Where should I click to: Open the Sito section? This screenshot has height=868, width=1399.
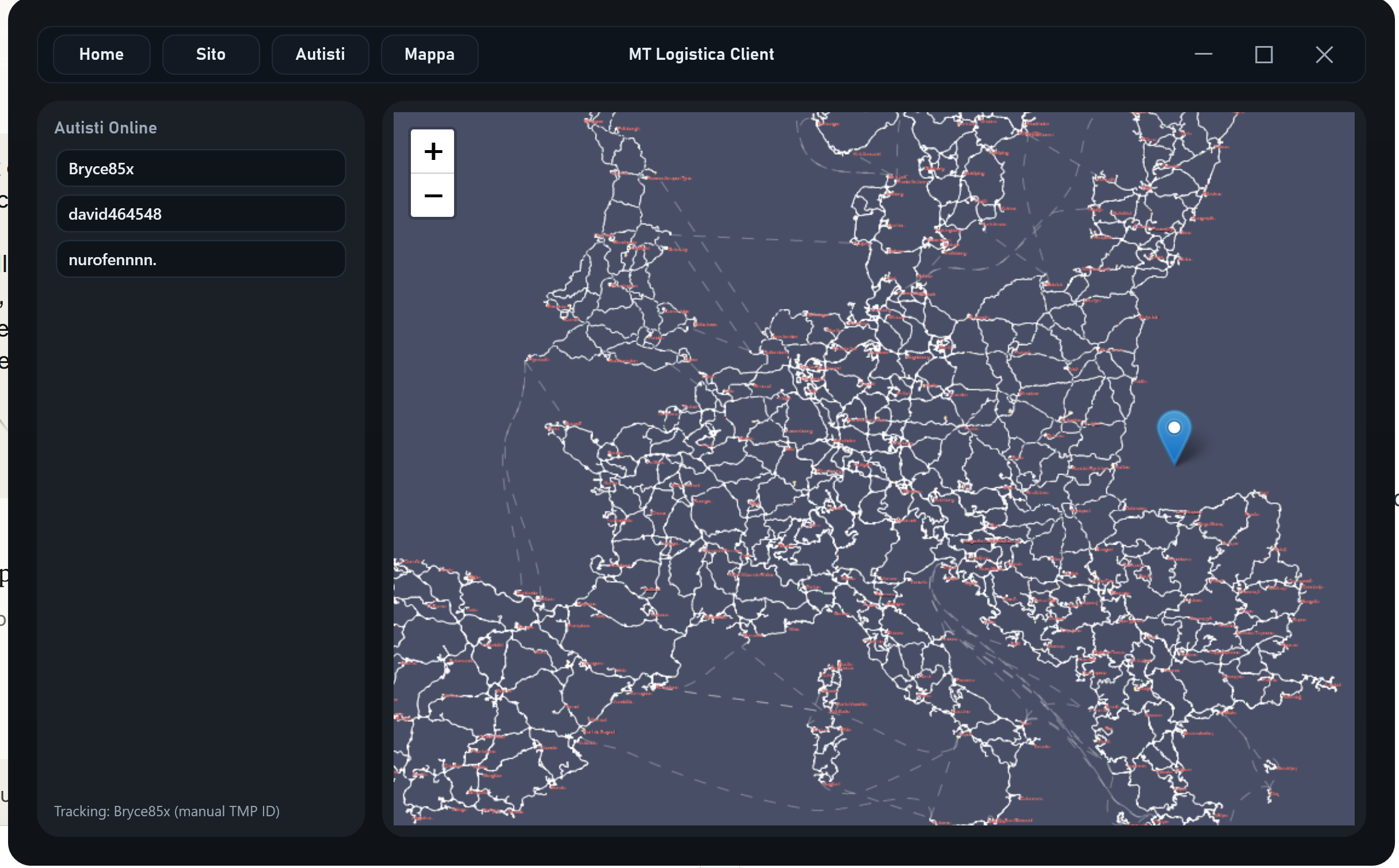click(211, 54)
